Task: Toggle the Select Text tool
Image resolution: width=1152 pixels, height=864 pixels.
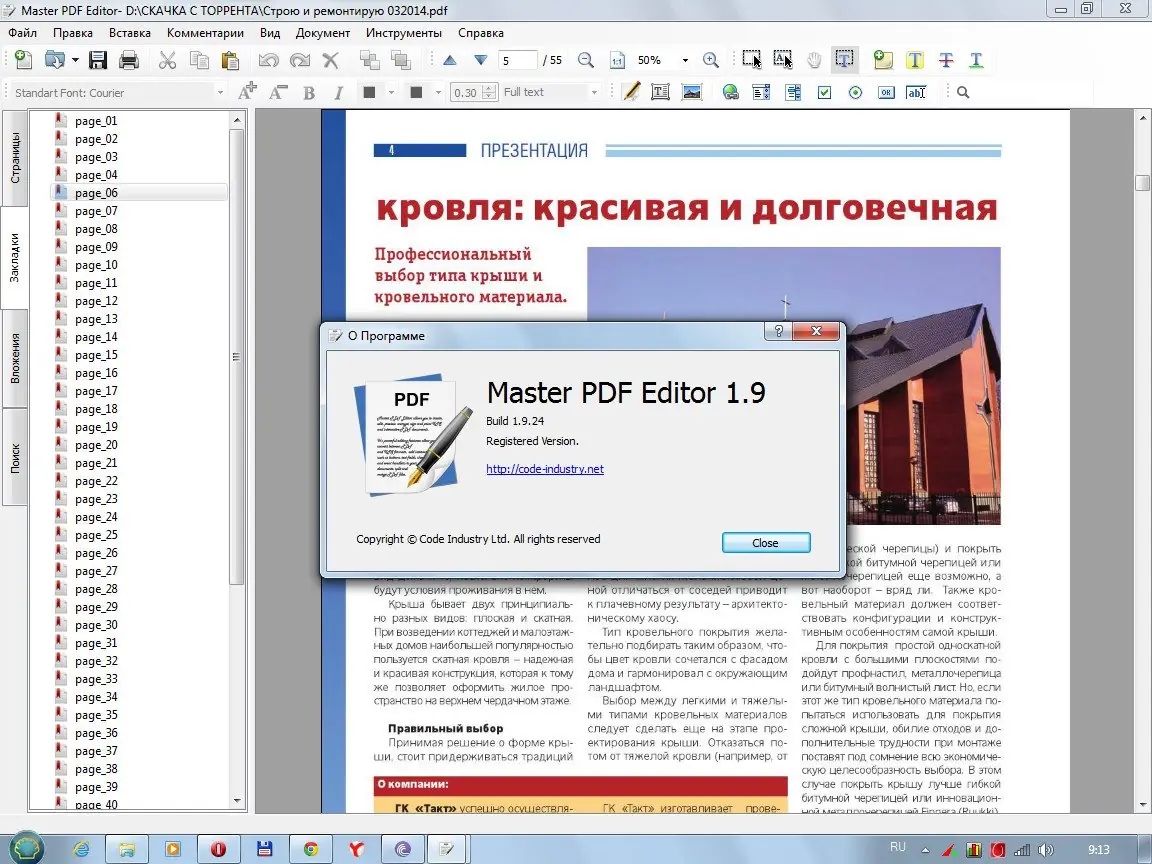Action: point(845,60)
